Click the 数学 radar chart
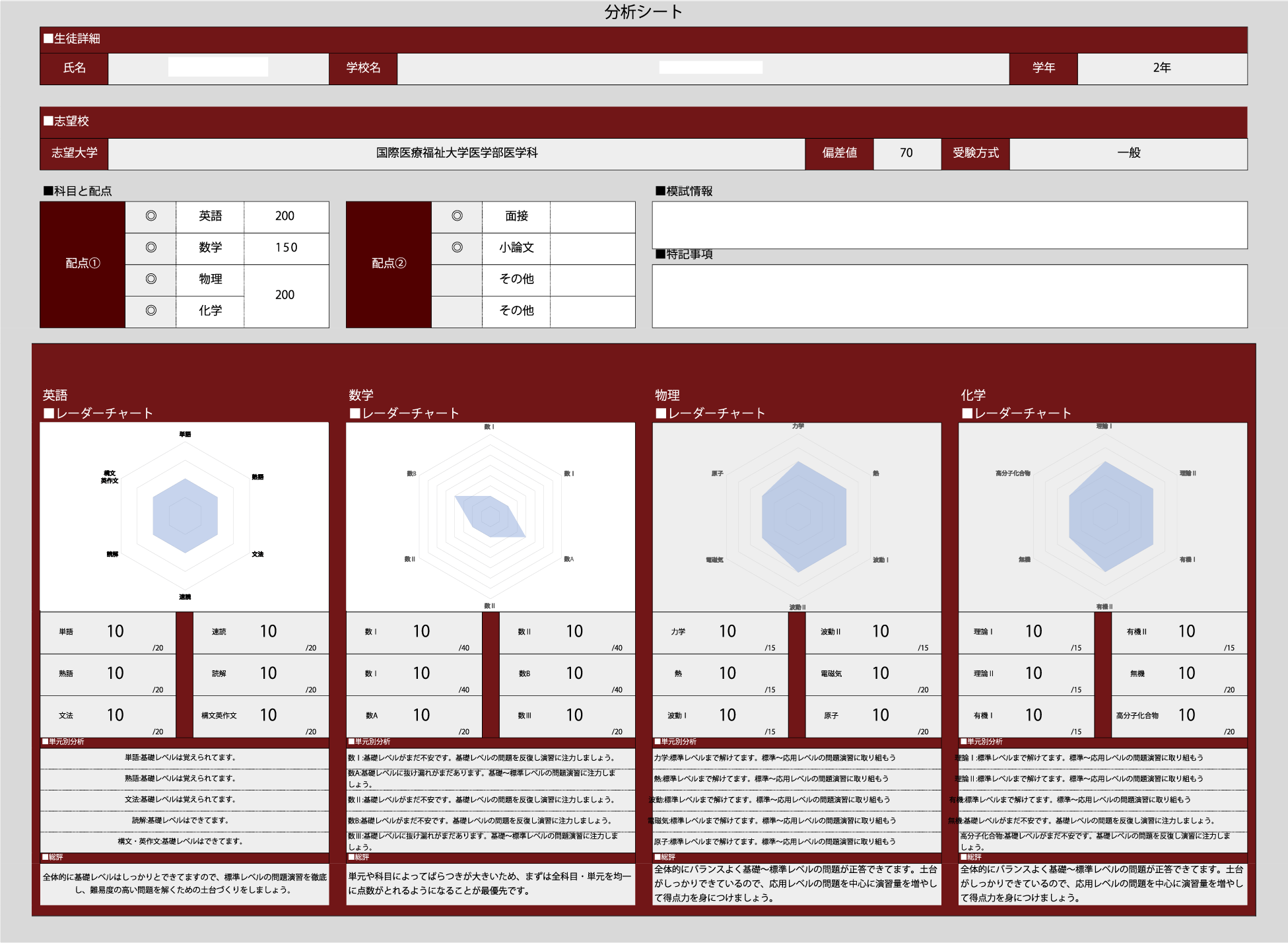1288x943 pixels. coord(490,516)
